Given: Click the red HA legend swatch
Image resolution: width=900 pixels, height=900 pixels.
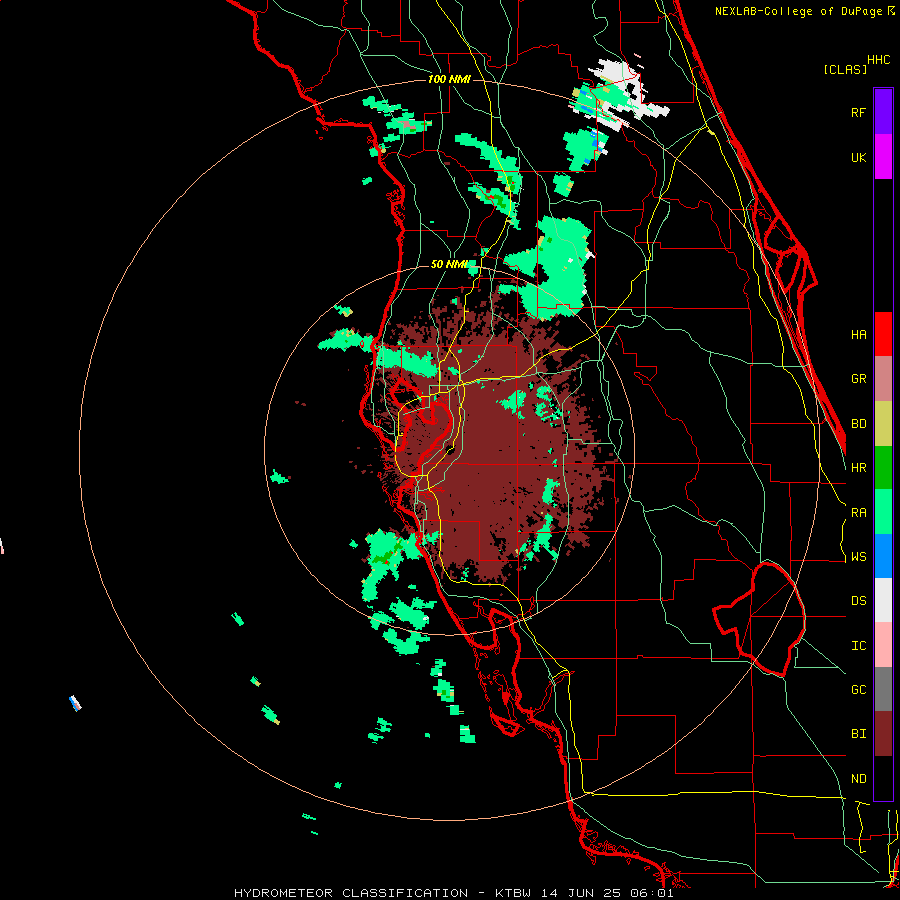Looking at the screenshot, I should 883,334.
